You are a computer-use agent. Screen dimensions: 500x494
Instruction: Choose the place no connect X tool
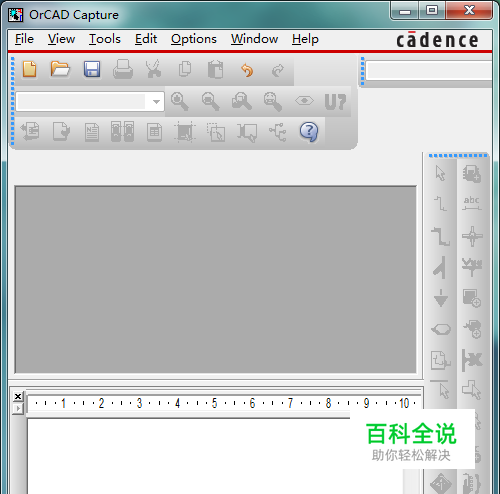coord(472,360)
